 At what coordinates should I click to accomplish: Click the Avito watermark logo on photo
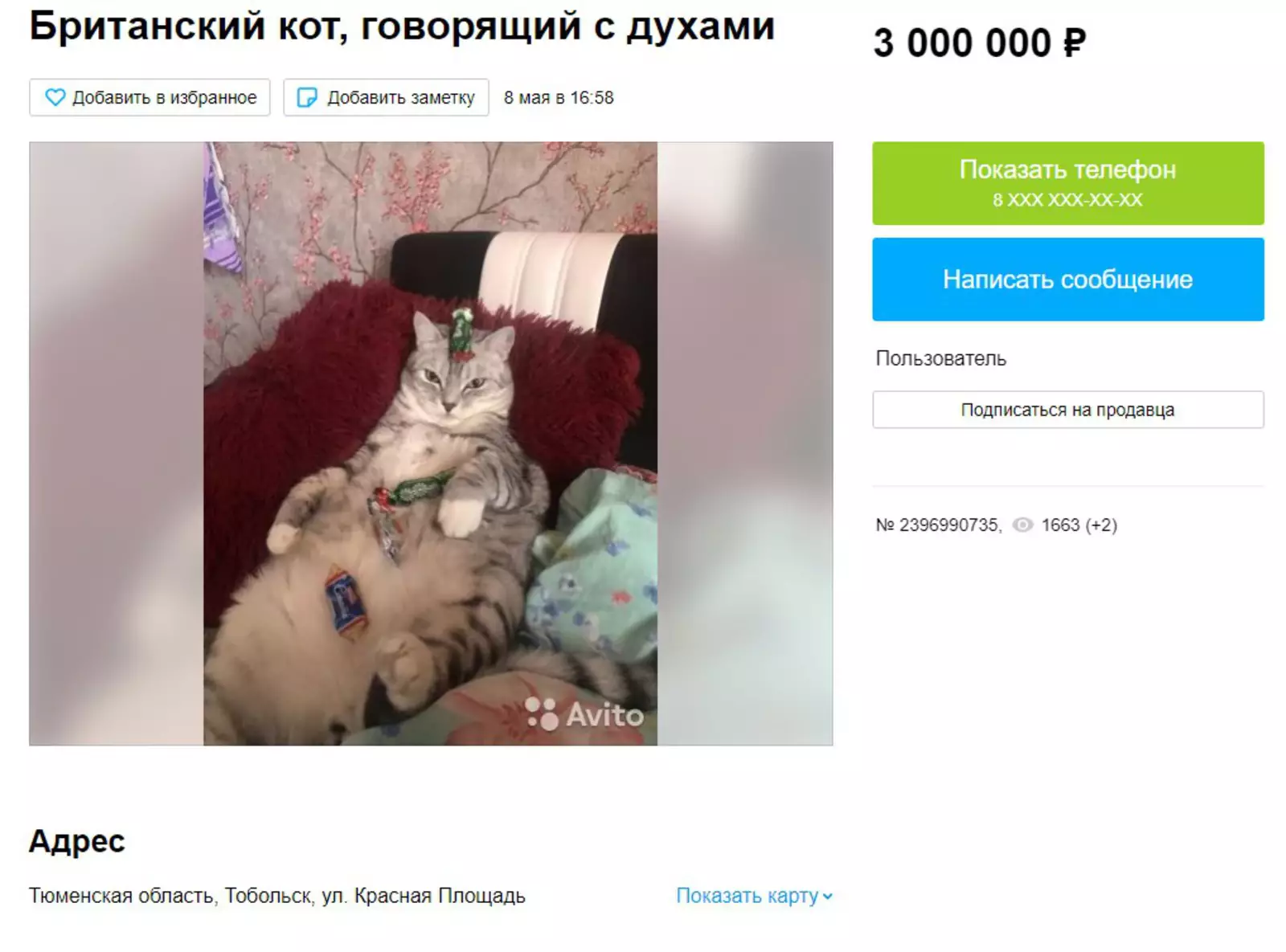click(585, 713)
